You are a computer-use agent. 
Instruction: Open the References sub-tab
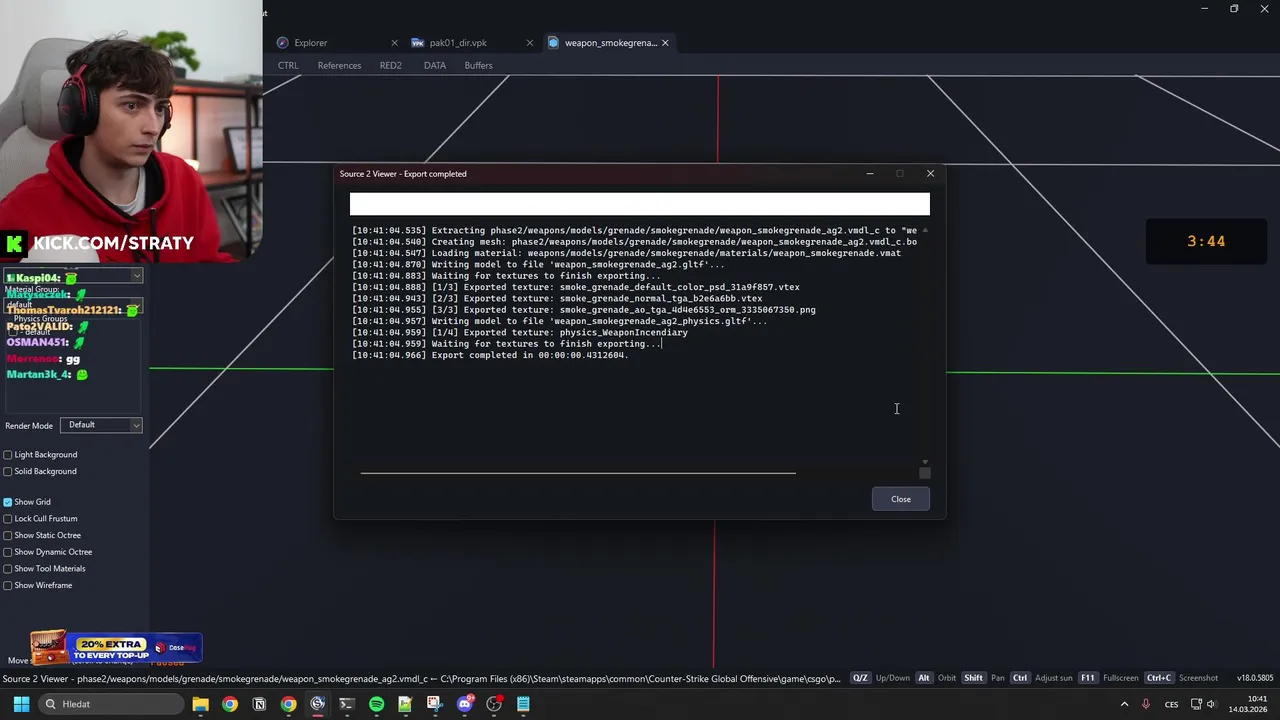point(339,65)
